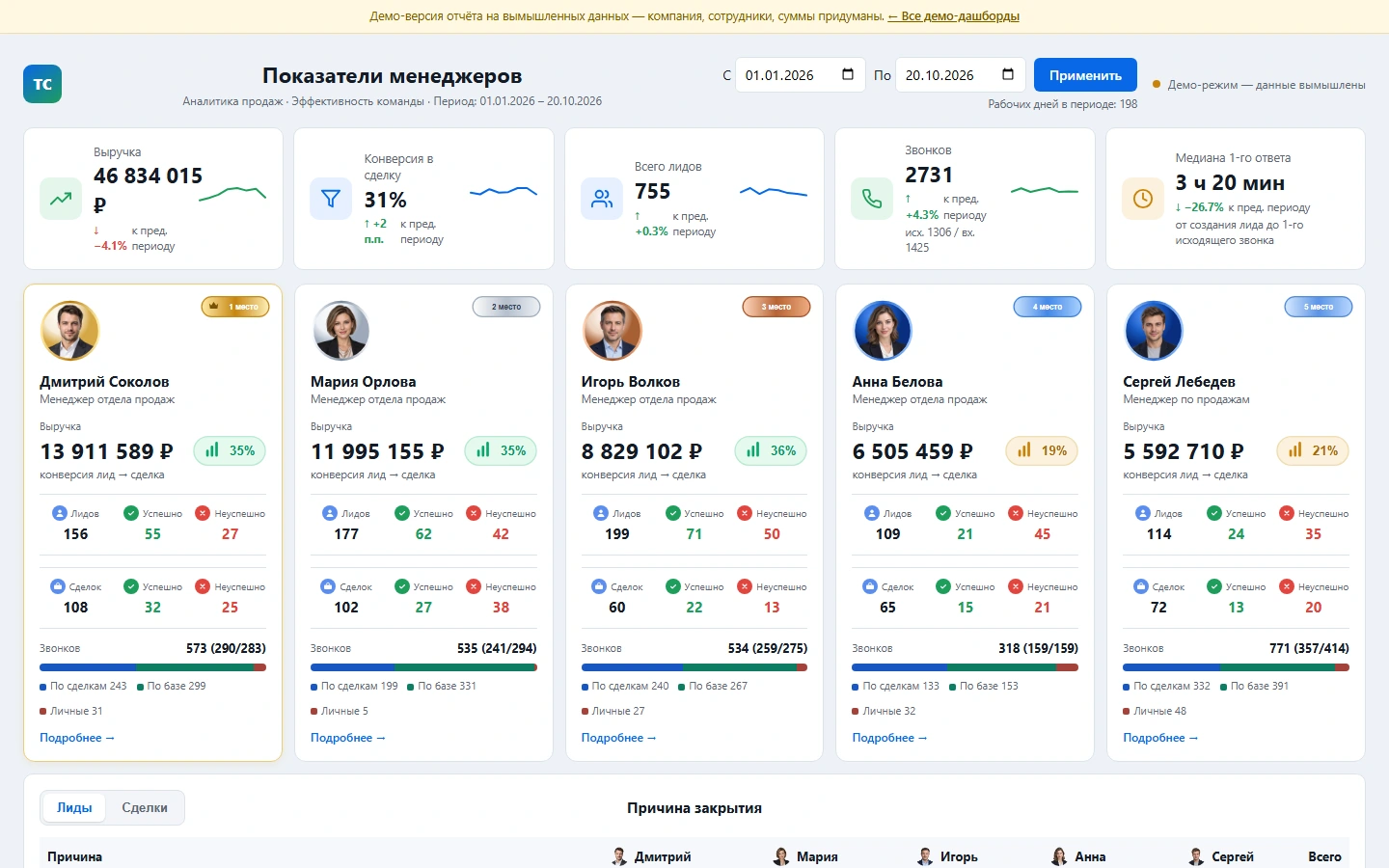This screenshot has height=868, width=1389.
Task: Switch to the Сделки tab
Action: [x=145, y=808]
